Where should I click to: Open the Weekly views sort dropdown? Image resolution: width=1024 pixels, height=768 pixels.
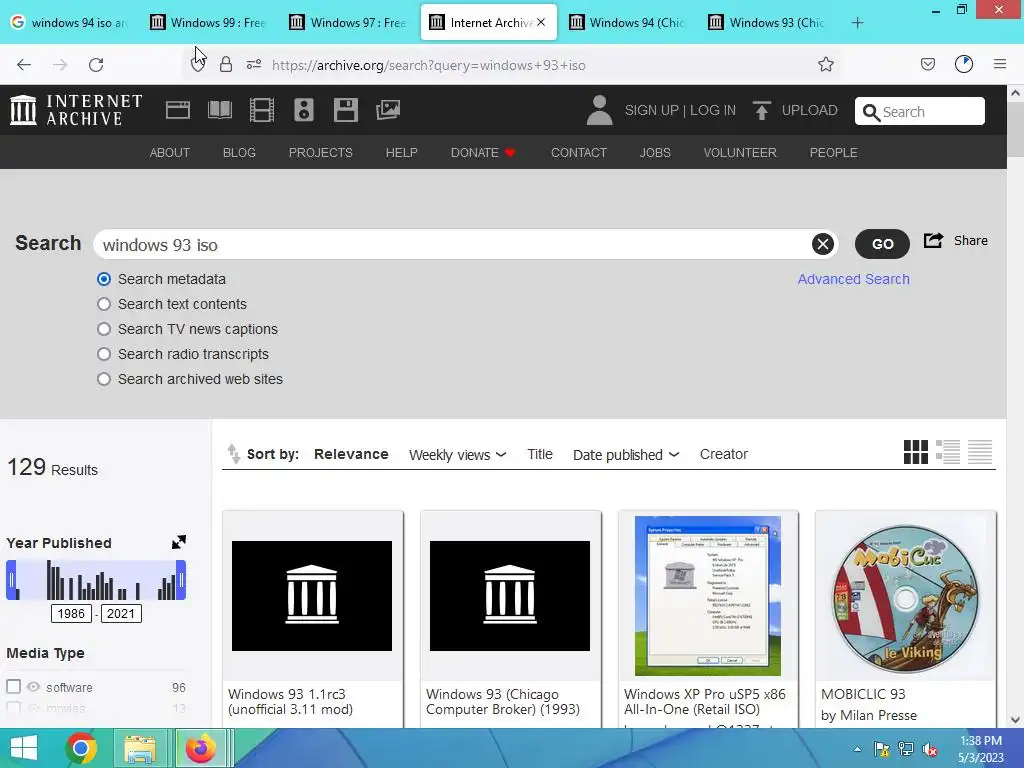click(x=457, y=455)
